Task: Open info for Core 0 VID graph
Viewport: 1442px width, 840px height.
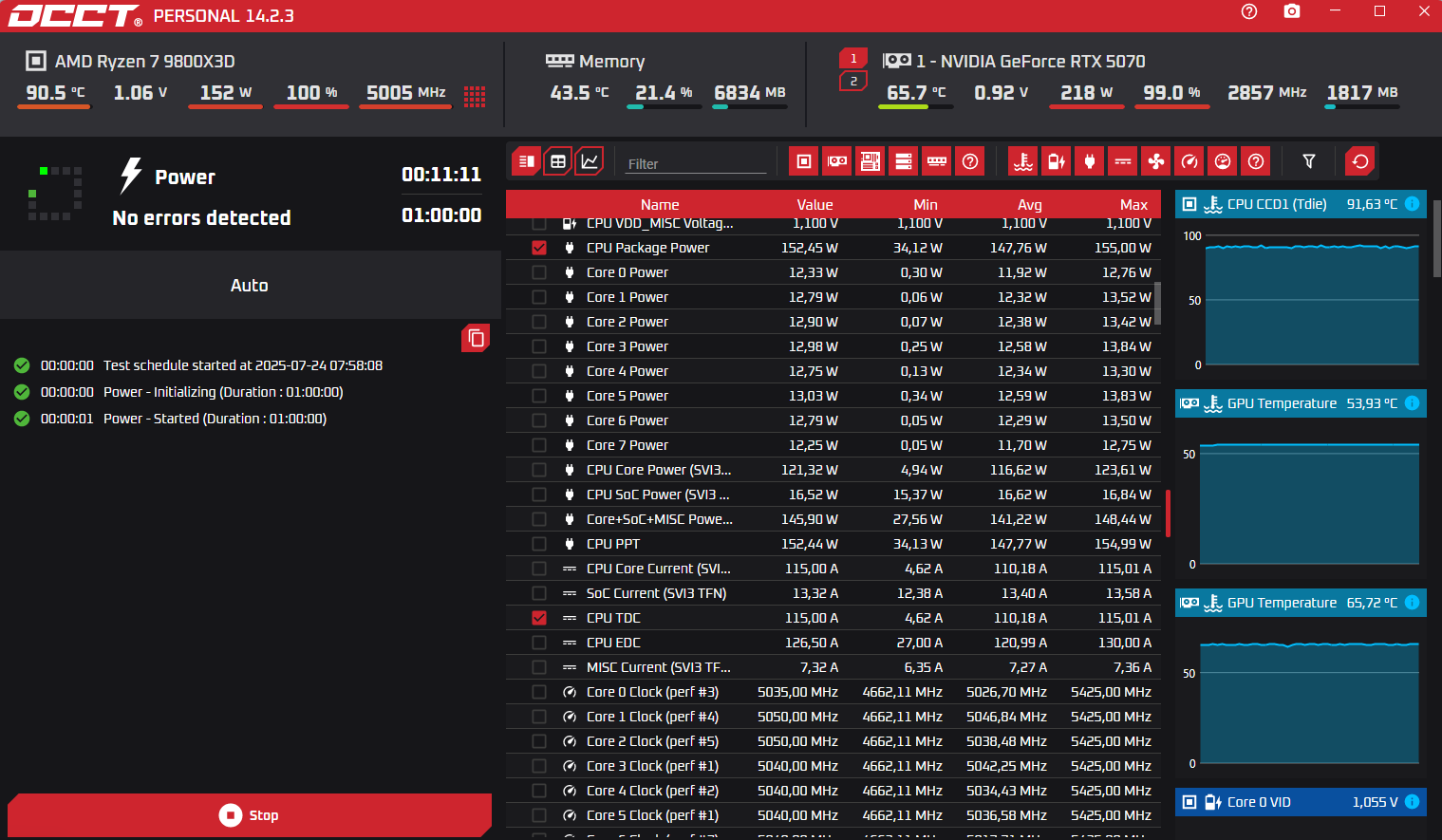Action: [x=1412, y=802]
